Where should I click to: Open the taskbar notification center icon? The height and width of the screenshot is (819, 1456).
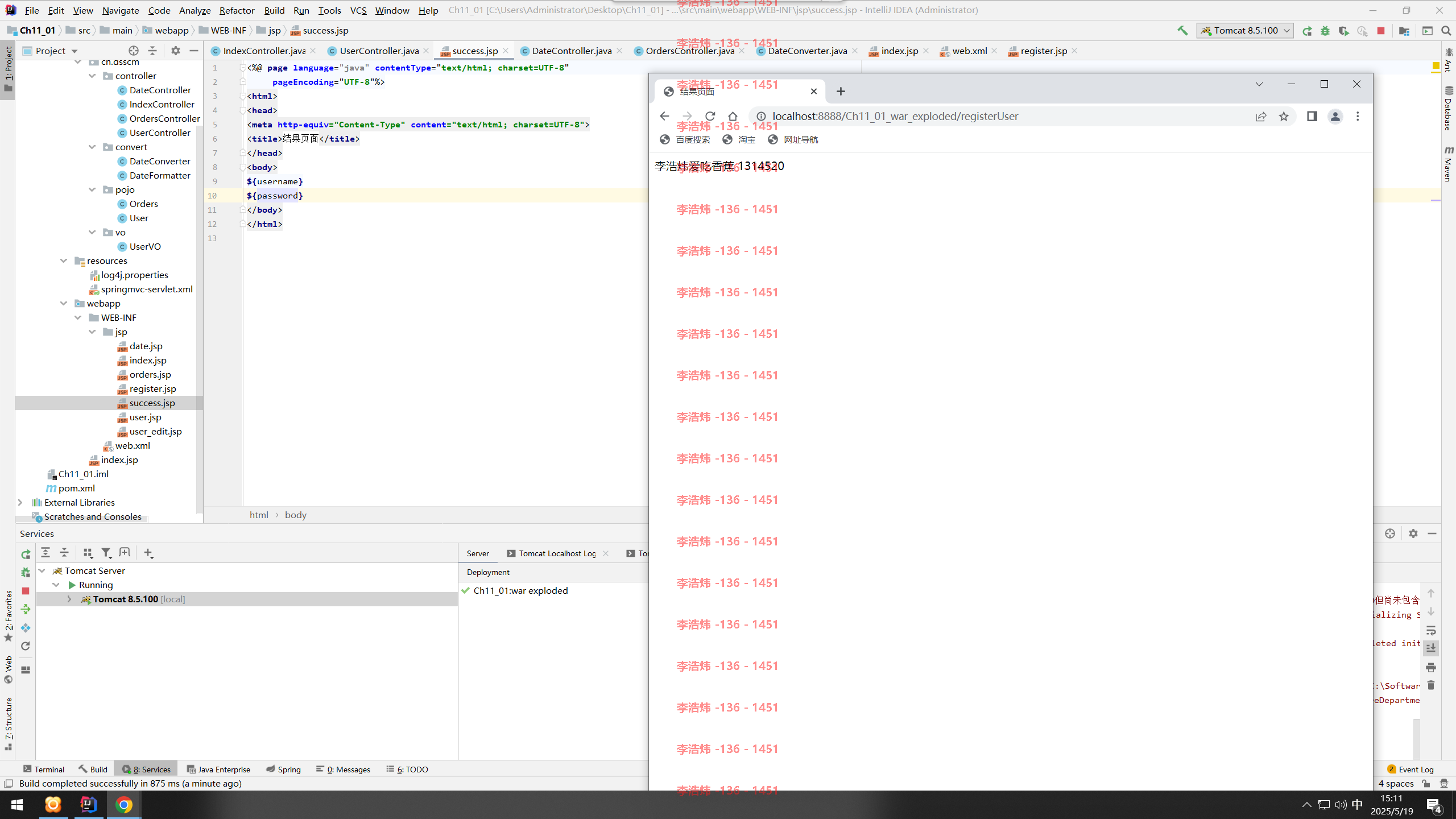1434,805
